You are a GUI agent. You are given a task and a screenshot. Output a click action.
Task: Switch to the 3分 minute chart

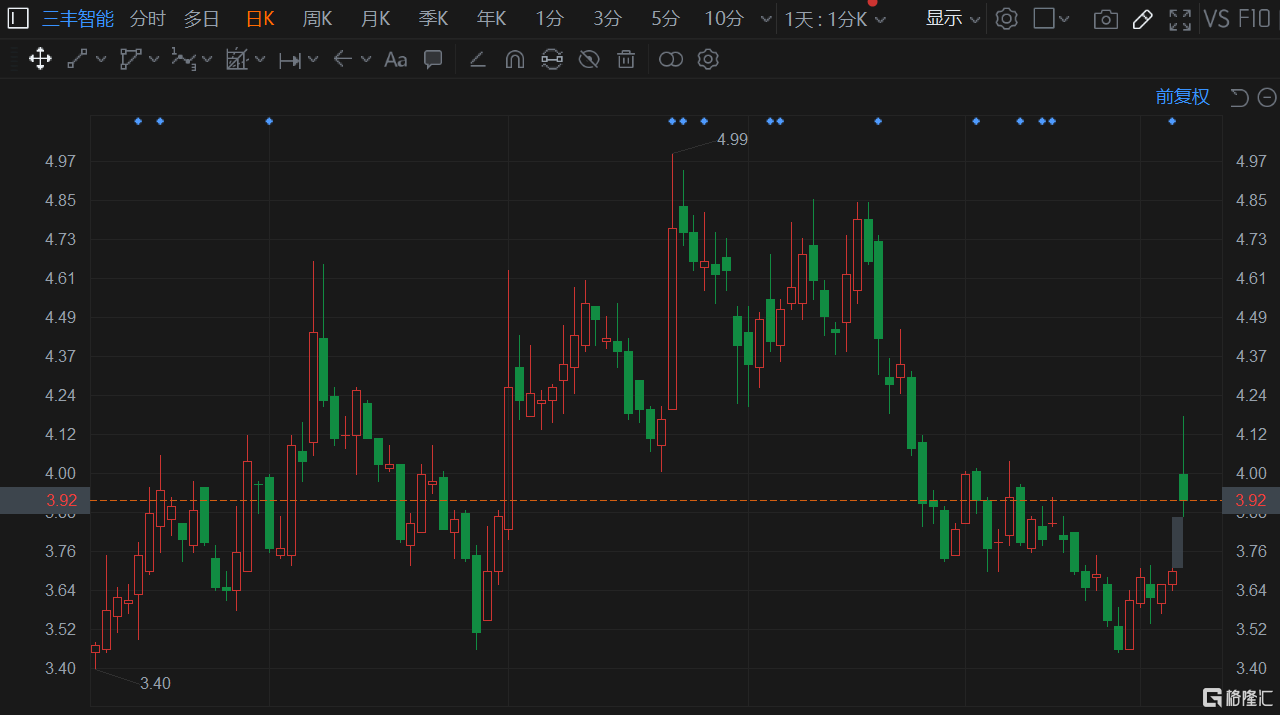pyautogui.click(x=607, y=18)
